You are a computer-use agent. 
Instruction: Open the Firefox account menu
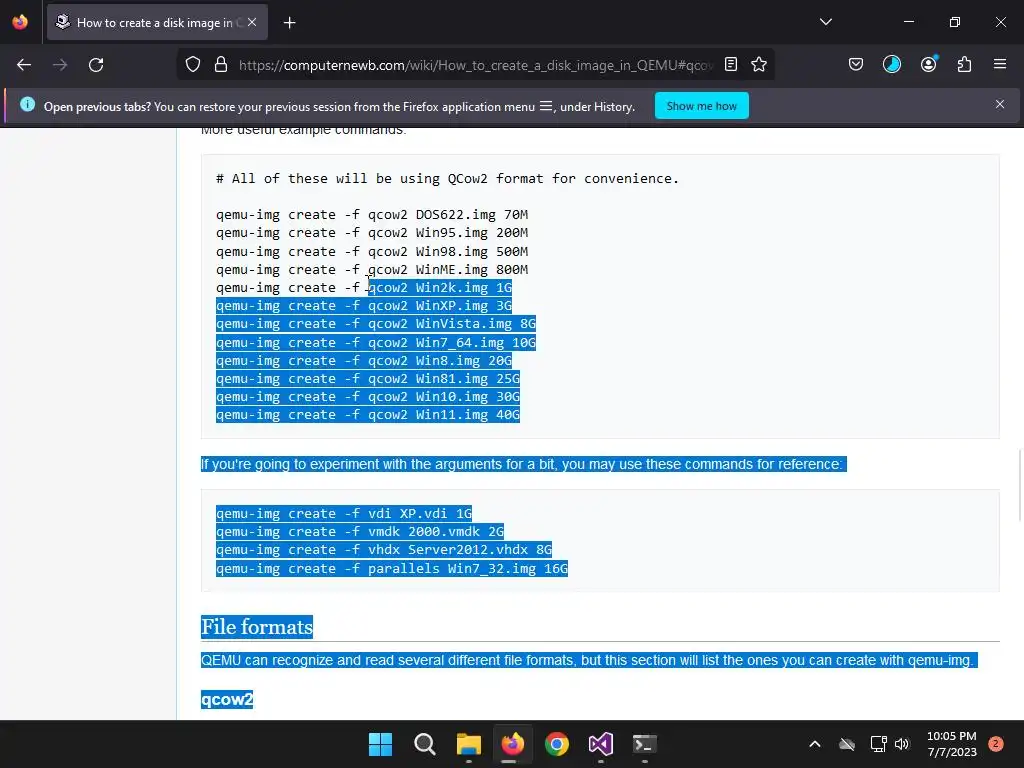[928, 65]
